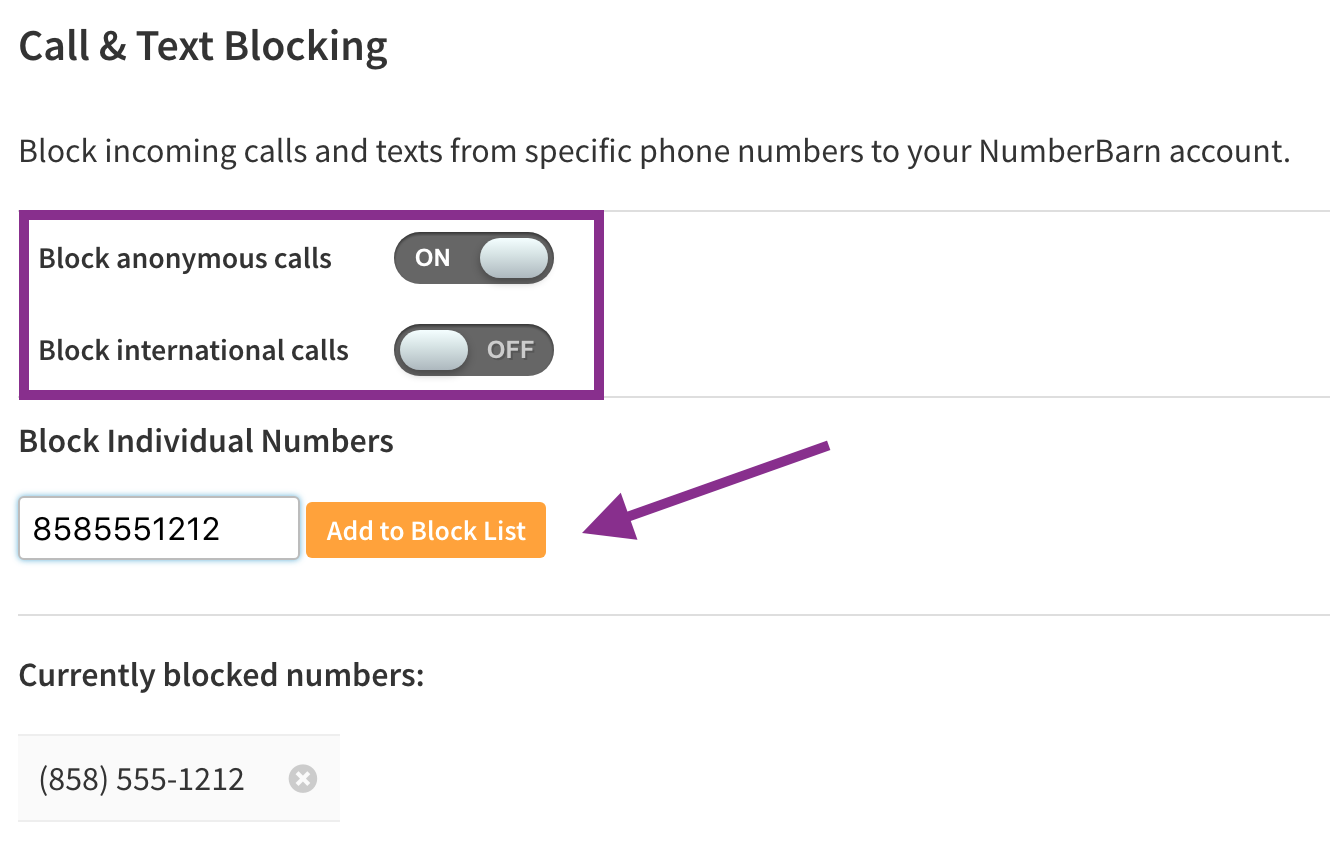
Task: Click the Block international calls label
Action: pos(194,351)
